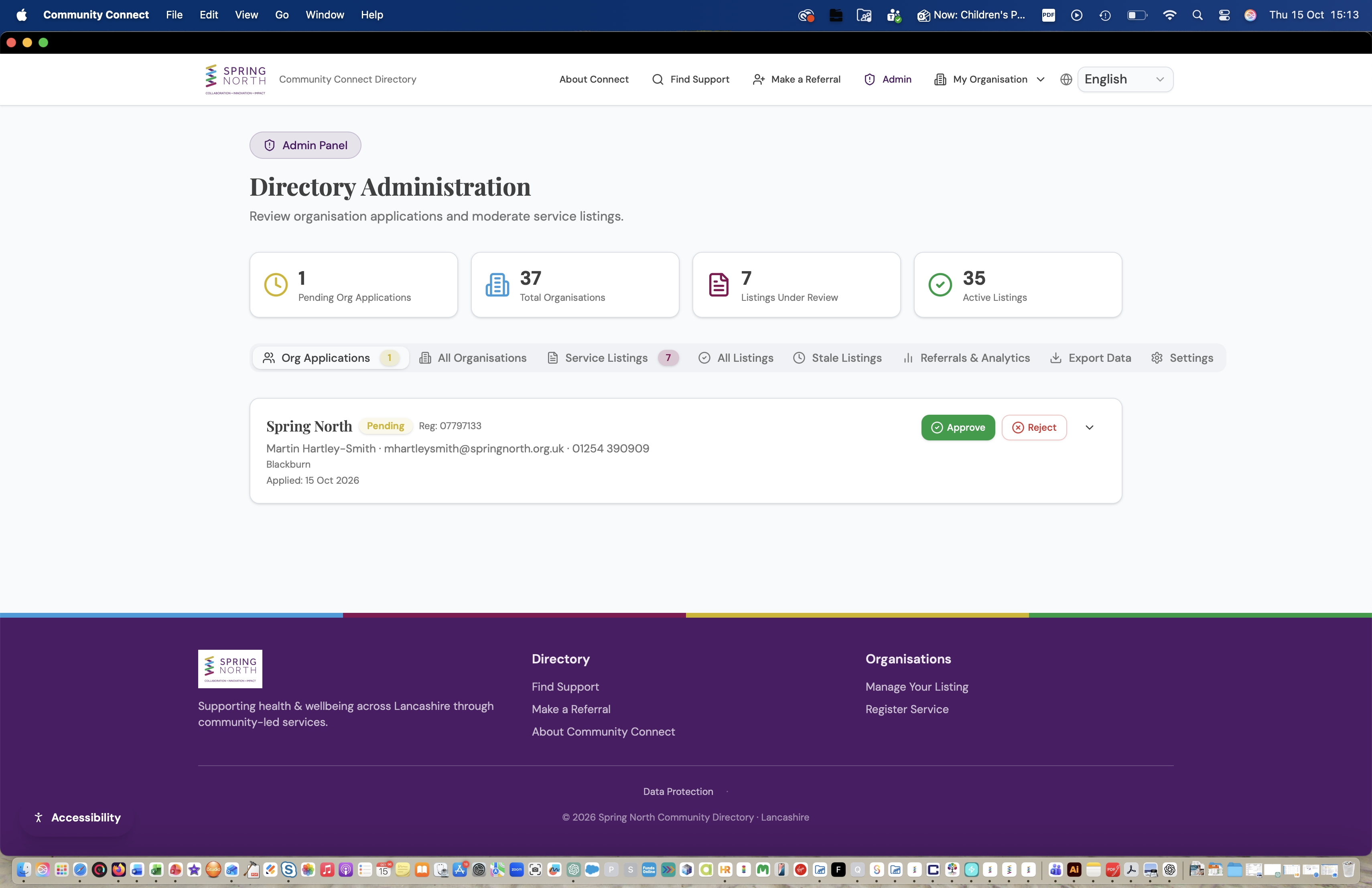Open the Apple menu
Screen dimensions: 1372x888
click(21, 15)
